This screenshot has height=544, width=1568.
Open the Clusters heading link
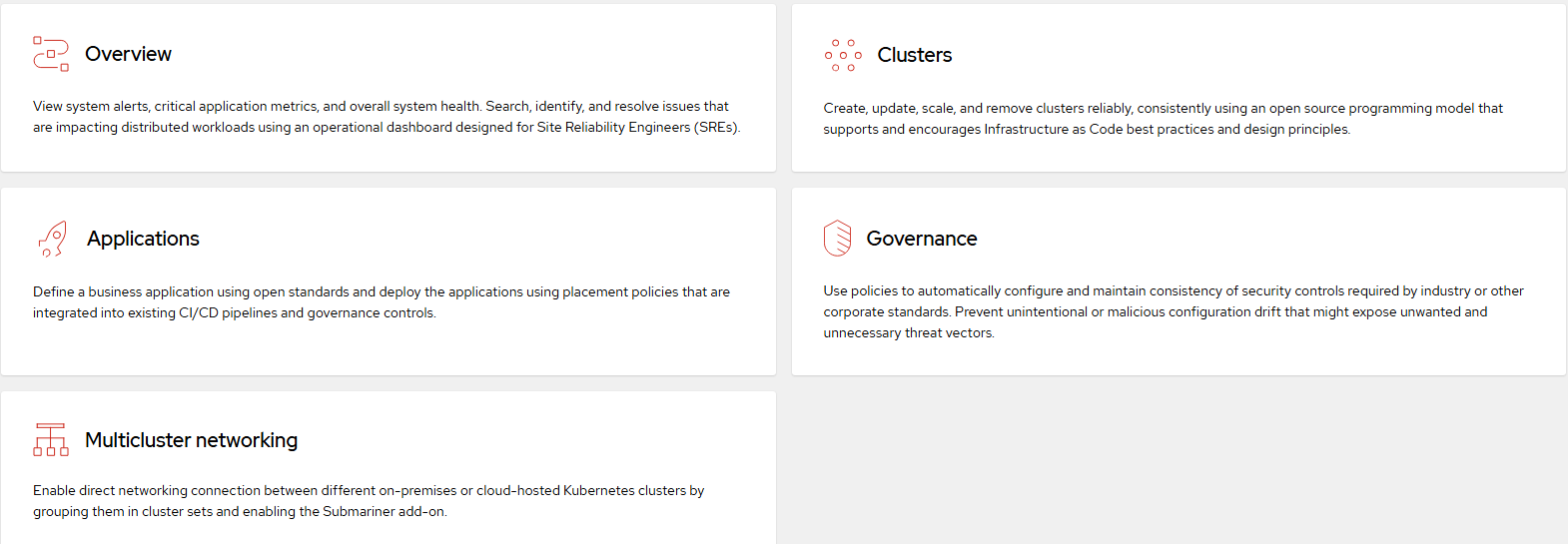(x=915, y=55)
